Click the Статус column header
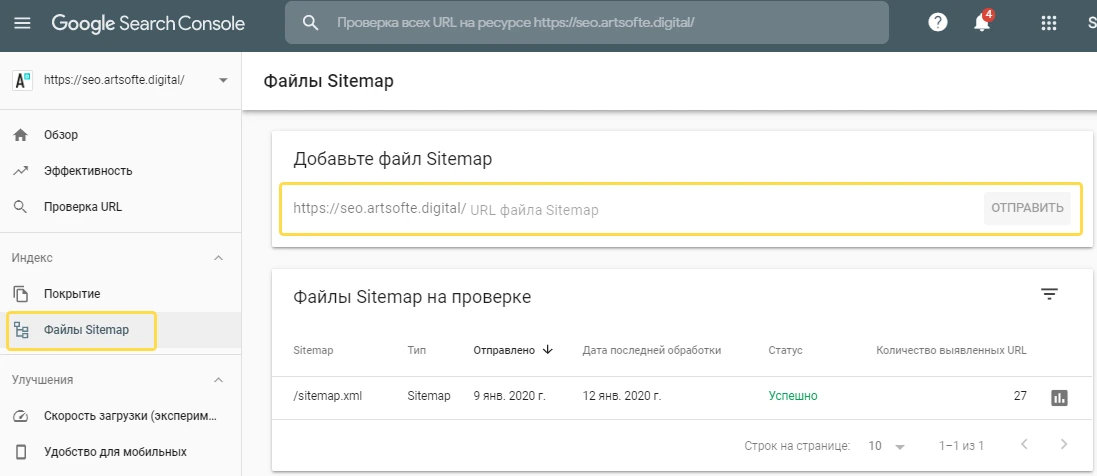 pyautogui.click(x=785, y=350)
